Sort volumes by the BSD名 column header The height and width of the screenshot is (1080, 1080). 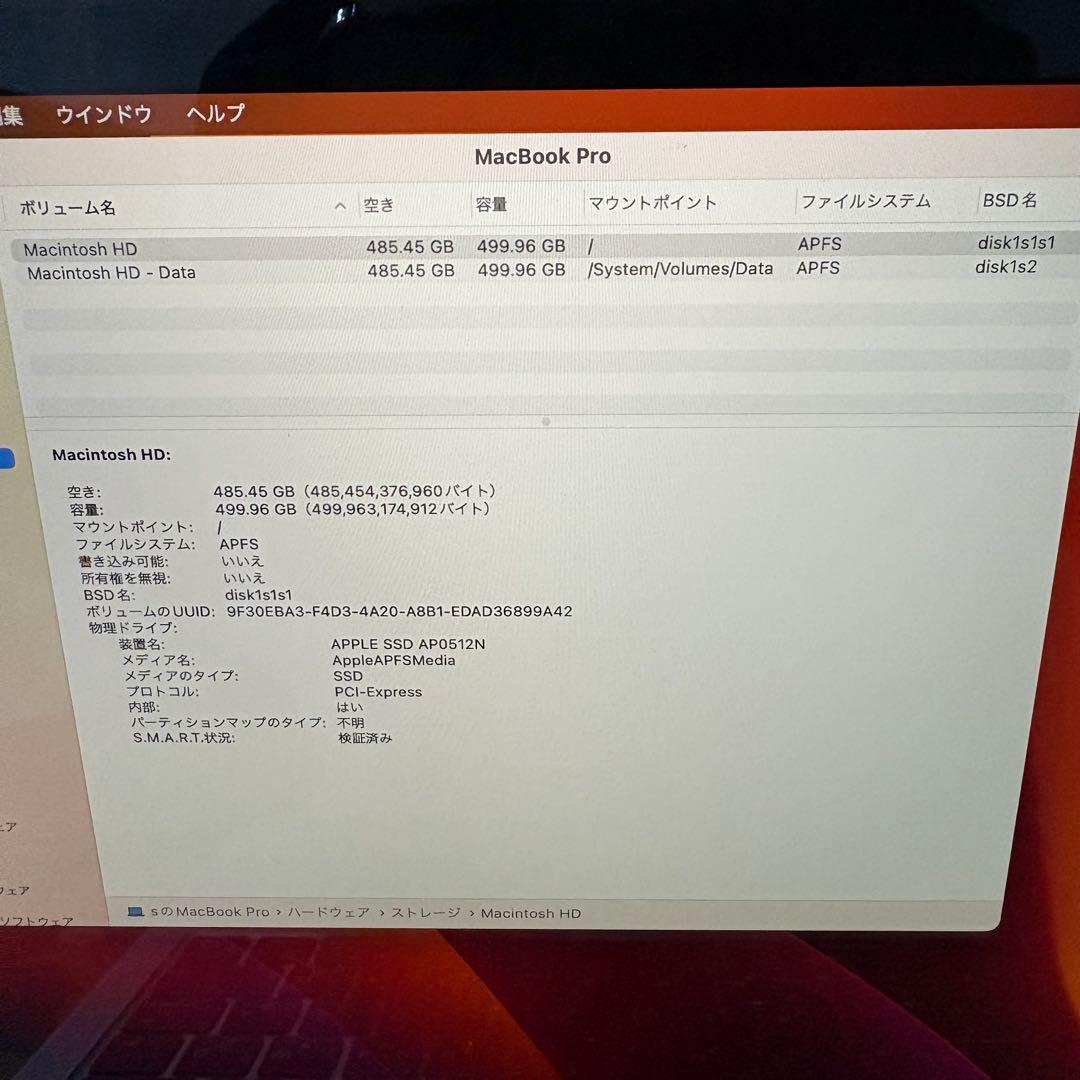coord(1011,200)
